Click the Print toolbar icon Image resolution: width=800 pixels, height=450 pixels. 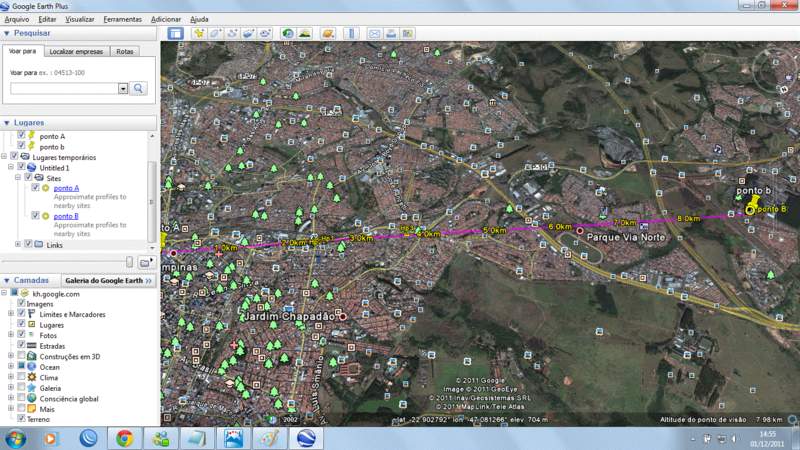click(x=391, y=34)
